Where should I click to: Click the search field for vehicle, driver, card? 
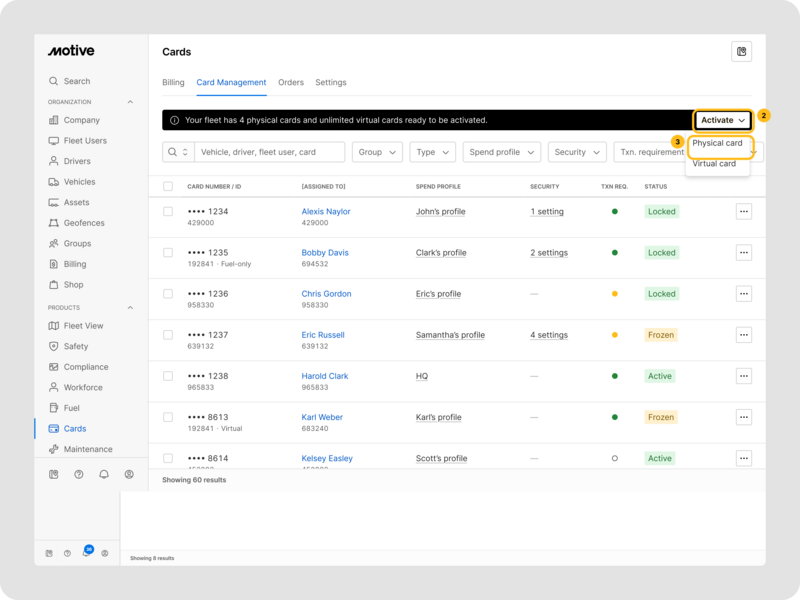(x=268, y=152)
